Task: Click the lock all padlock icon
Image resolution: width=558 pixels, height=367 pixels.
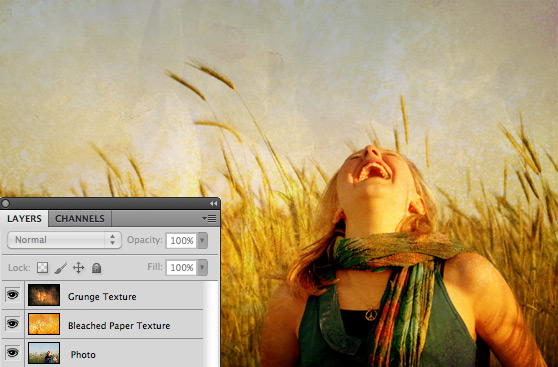Action: pyautogui.click(x=96, y=268)
